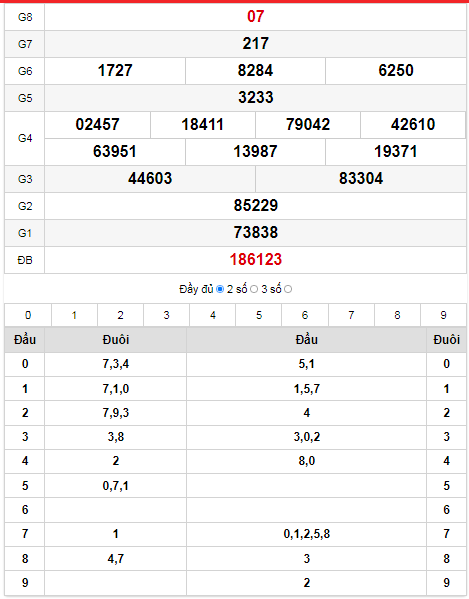This screenshot has height=599, width=469.
Task: Click tail values '4,7' for head 8
Action: (116, 559)
